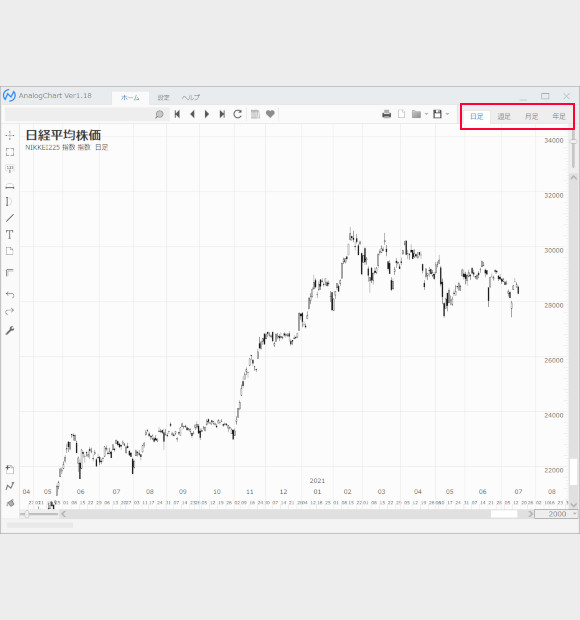Add to favorites with heart icon

pyautogui.click(x=270, y=114)
